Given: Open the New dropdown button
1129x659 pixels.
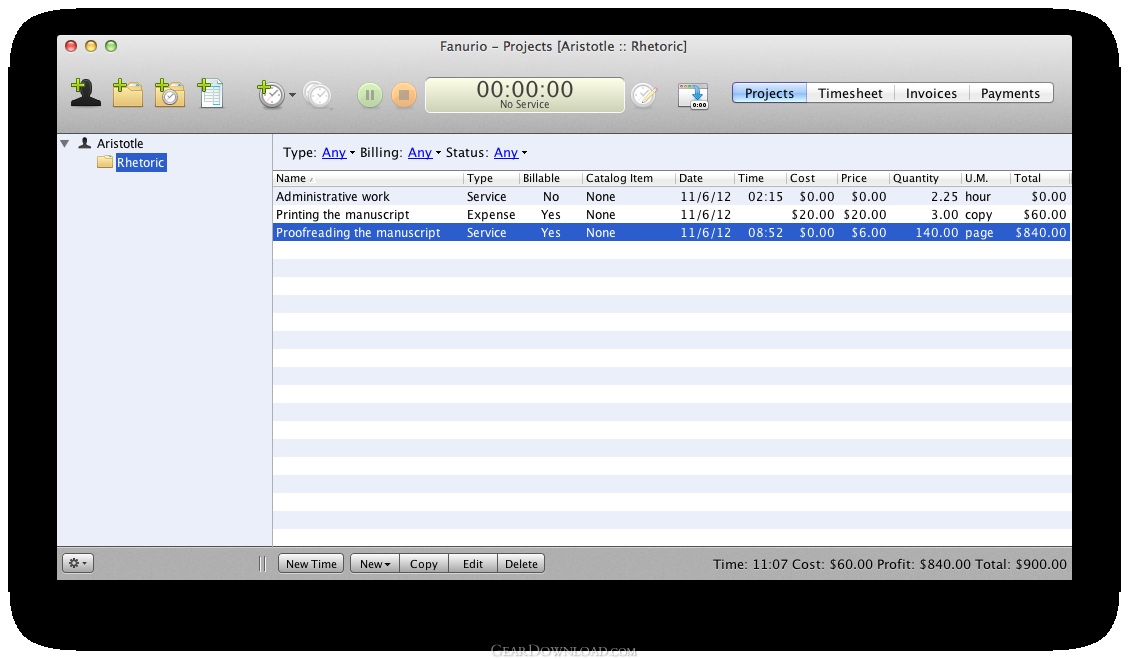Looking at the screenshot, I should coord(374,564).
